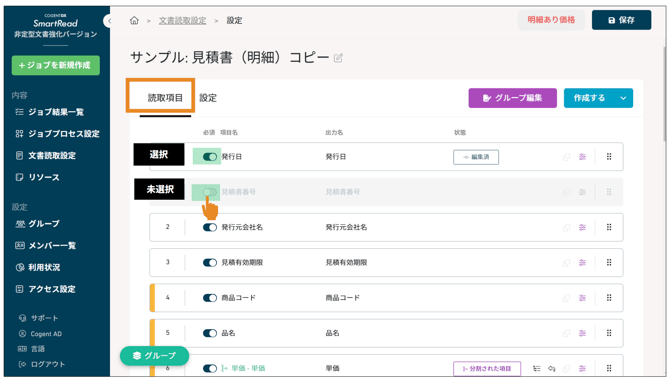The width and height of the screenshot is (670, 382).
Task: Open 利用状況 in the sidebar
Action: (38, 267)
